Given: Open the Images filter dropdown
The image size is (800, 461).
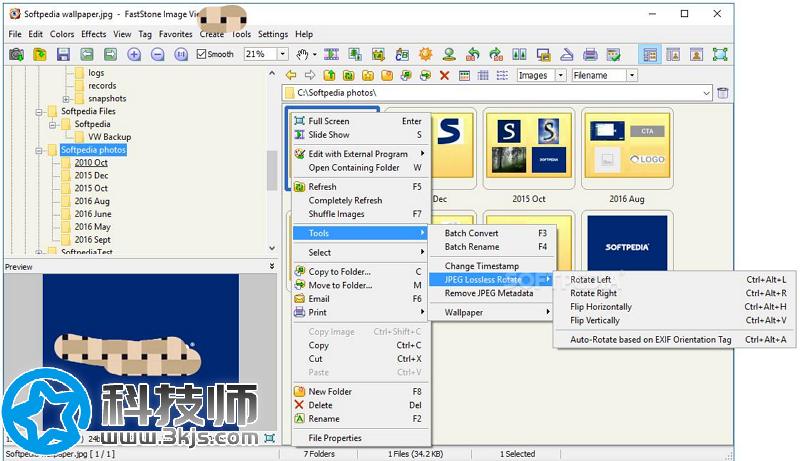Looking at the screenshot, I should pyautogui.click(x=561, y=75).
